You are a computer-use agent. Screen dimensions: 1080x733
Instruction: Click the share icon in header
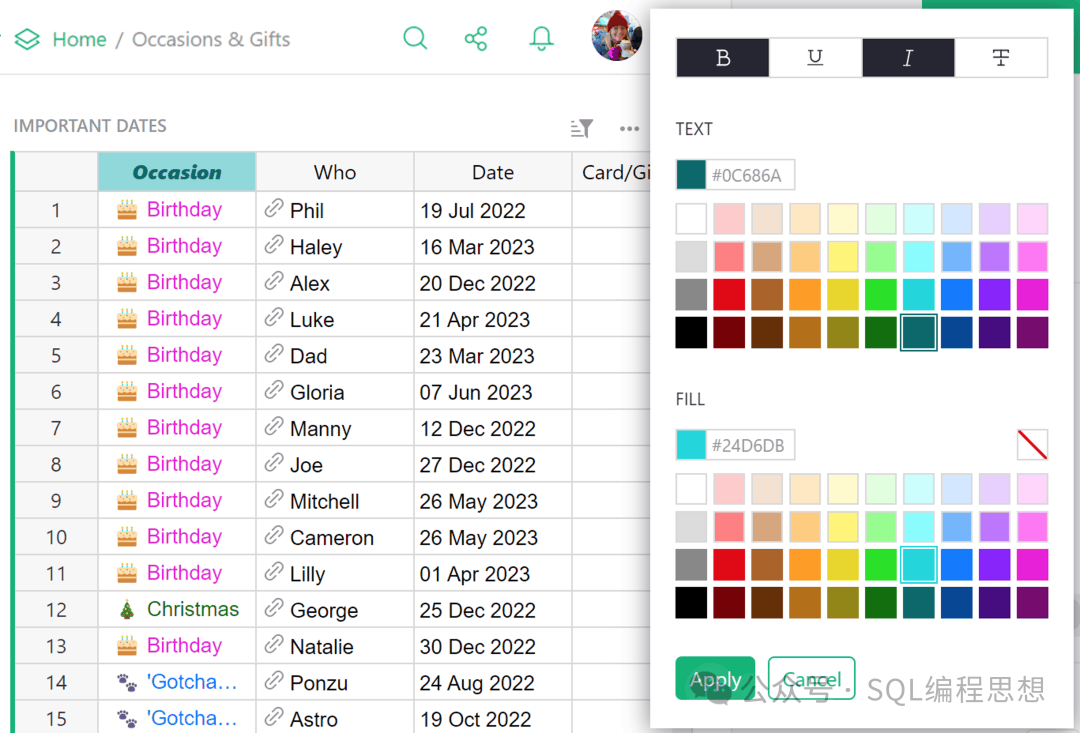[x=476, y=39]
